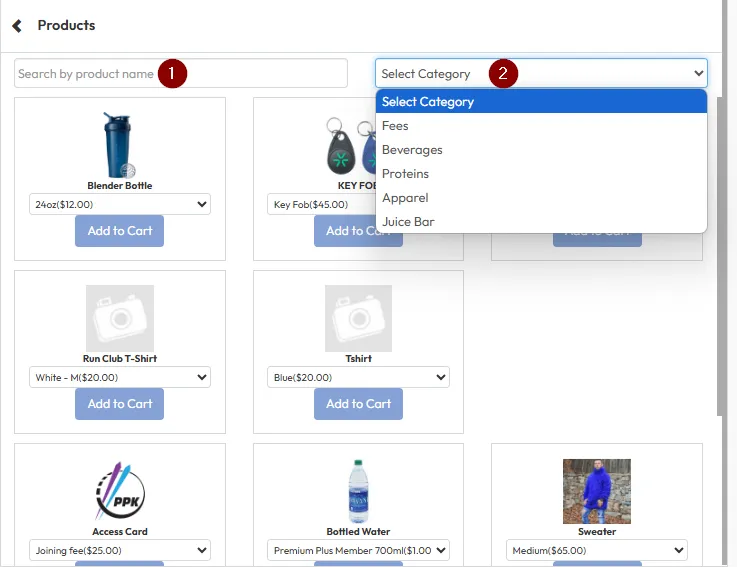Click the Run Club T-Shirt placeholder image

119,318
